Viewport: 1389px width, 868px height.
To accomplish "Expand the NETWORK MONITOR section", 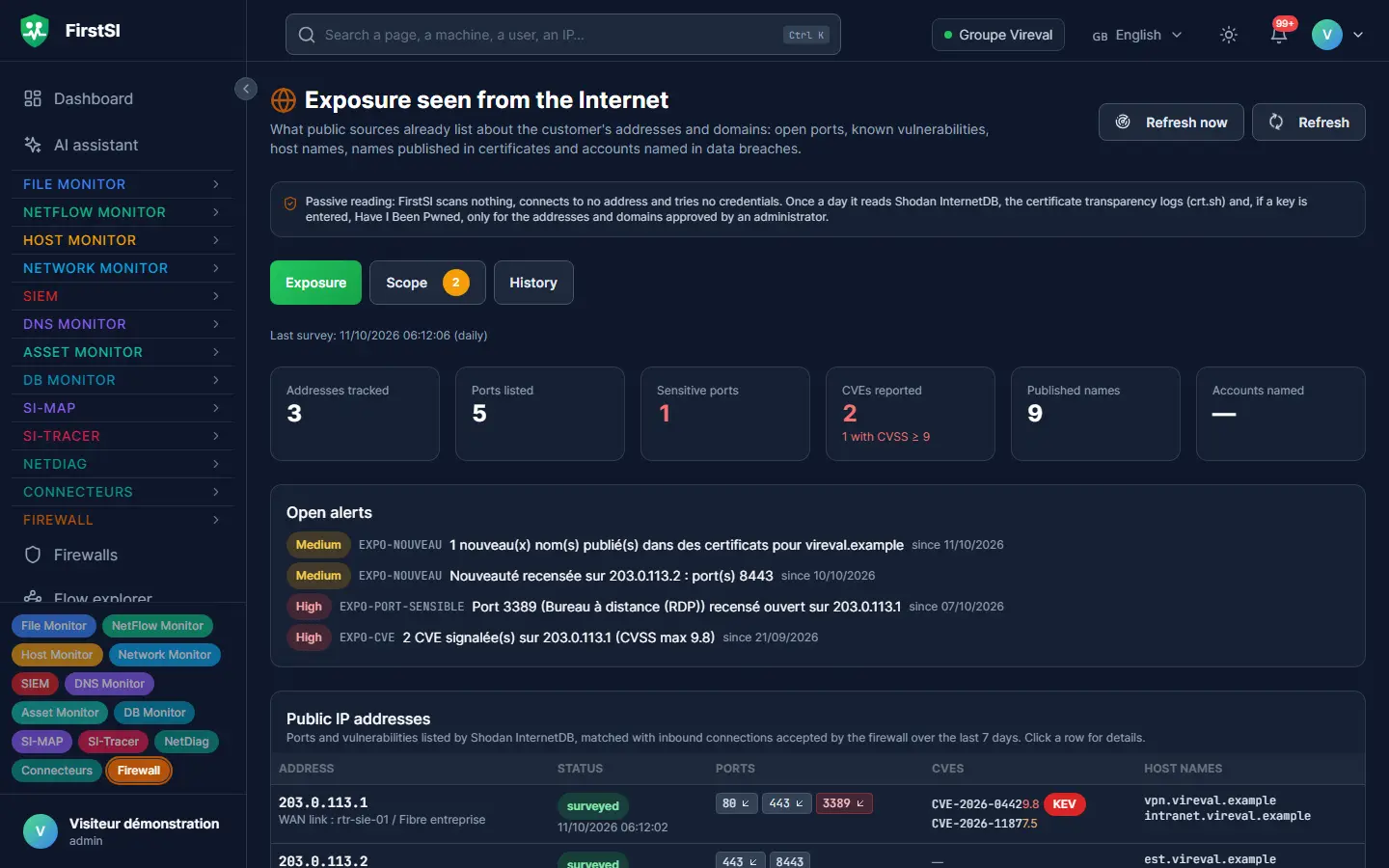I will pyautogui.click(x=122, y=268).
